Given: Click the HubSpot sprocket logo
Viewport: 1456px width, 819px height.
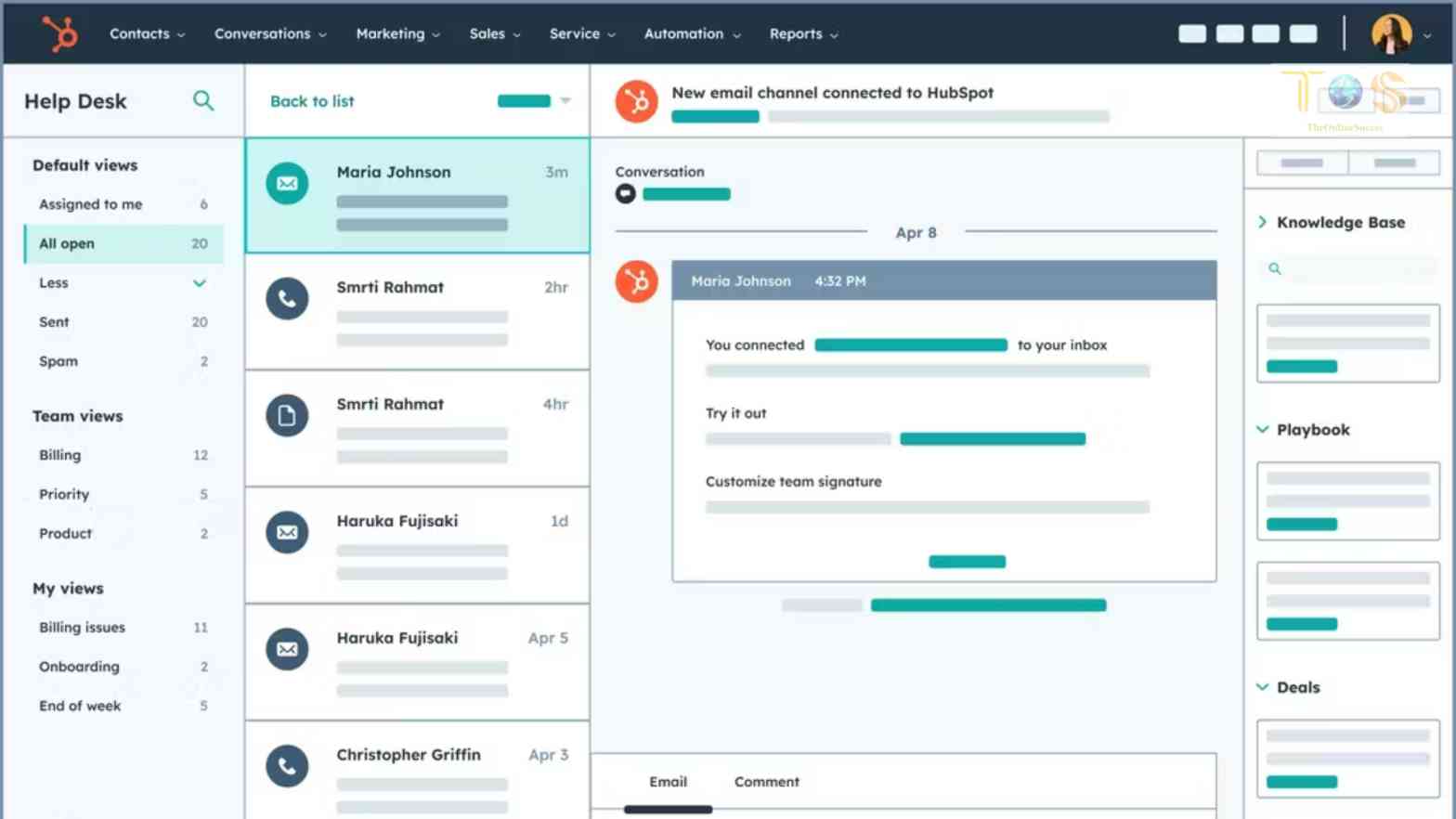Looking at the screenshot, I should tap(60, 34).
